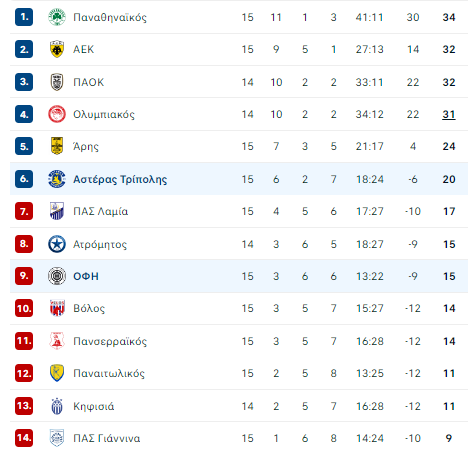Click the blue position badge number 1
This screenshot has width=468, height=453.
(24, 17)
